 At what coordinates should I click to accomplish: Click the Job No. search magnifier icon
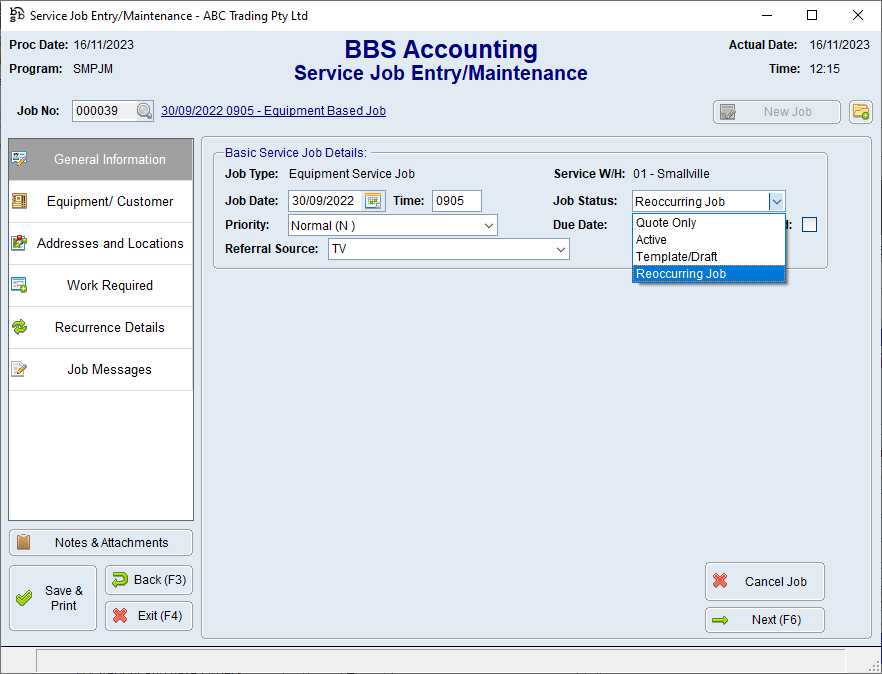[144, 112]
